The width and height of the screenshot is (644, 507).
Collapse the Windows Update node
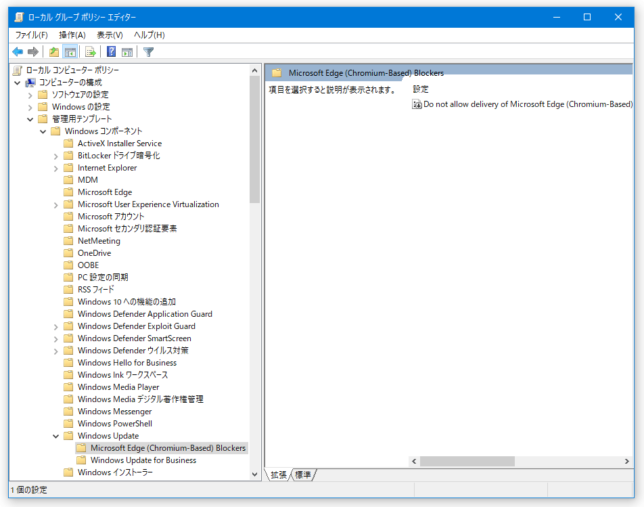(56, 436)
